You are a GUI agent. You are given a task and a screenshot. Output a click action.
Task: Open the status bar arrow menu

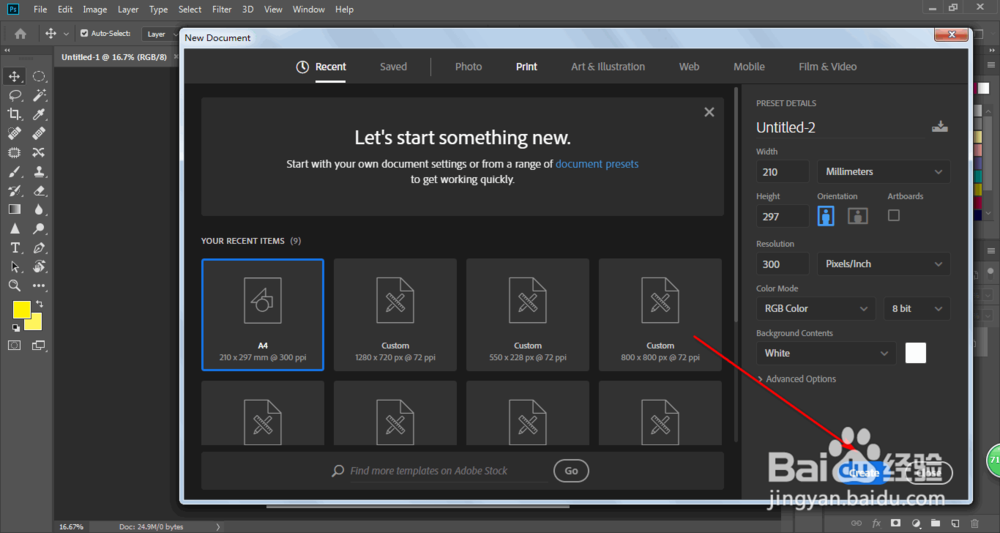(x=218, y=527)
